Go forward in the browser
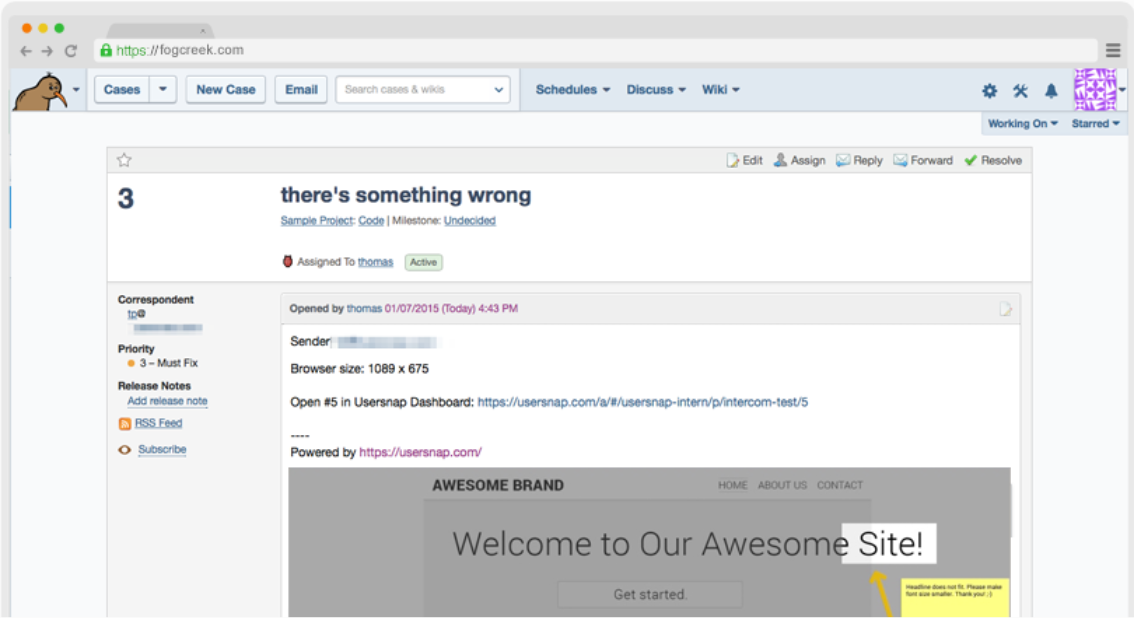Screen dimensions: 1134x618 point(47,51)
